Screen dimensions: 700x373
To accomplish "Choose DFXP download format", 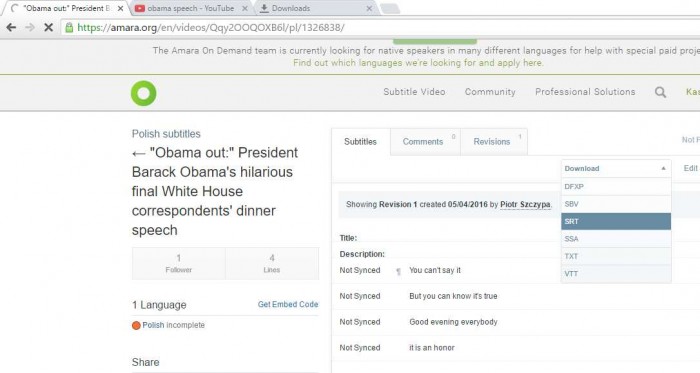I will (616, 186).
